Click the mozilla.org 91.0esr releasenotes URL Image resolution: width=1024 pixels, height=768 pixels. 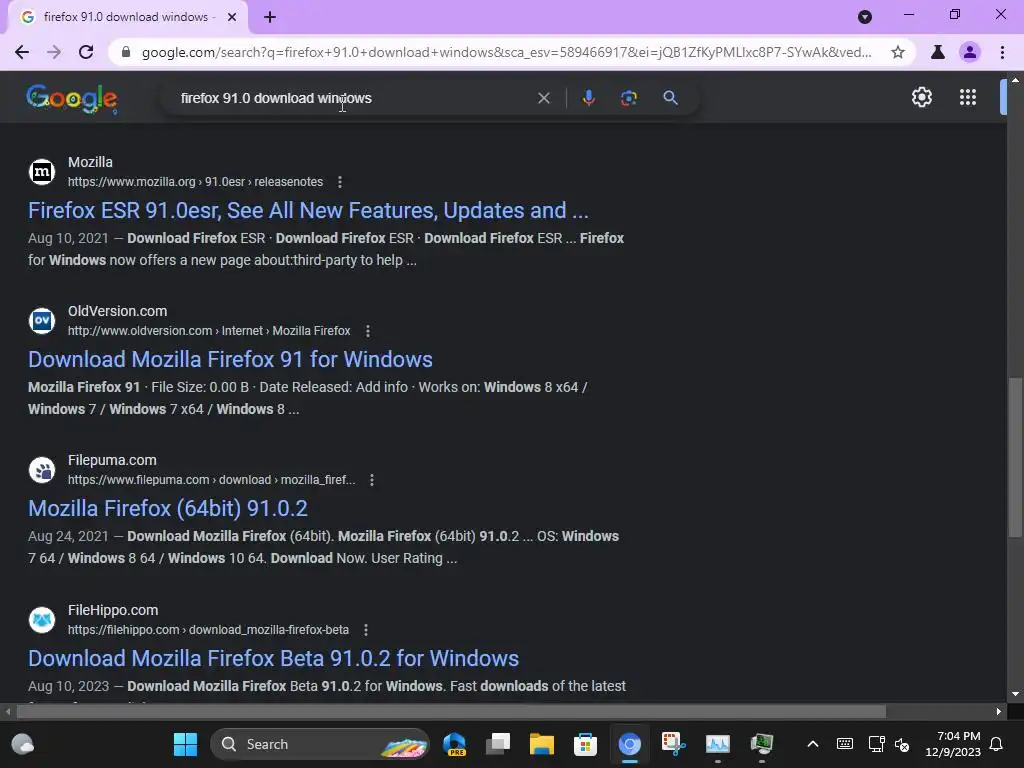195,182
